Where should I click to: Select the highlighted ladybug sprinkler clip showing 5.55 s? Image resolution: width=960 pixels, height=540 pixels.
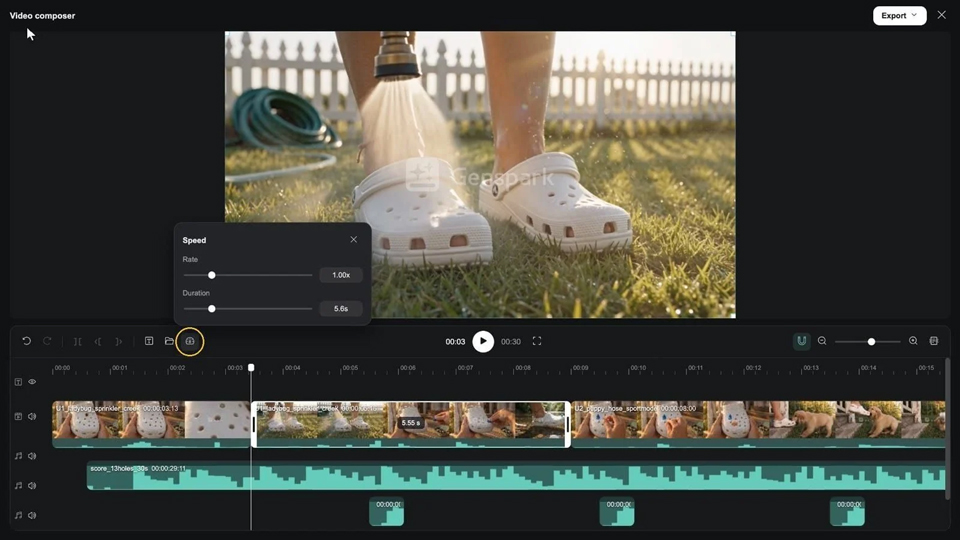point(411,424)
